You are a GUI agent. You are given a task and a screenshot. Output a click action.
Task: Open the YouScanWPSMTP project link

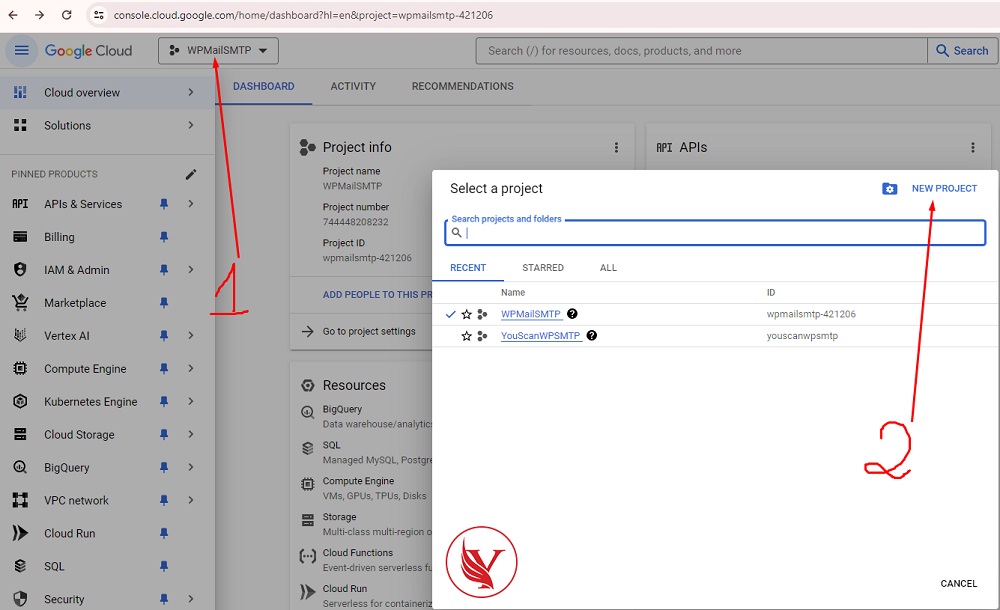coord(540,336)
